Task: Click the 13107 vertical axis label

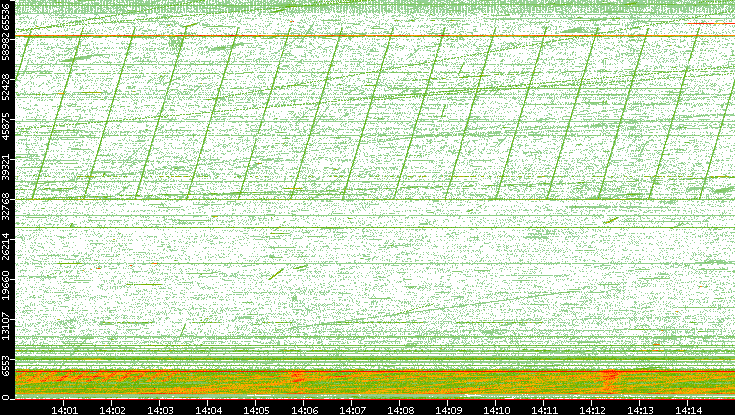Action: click(6, 329)
